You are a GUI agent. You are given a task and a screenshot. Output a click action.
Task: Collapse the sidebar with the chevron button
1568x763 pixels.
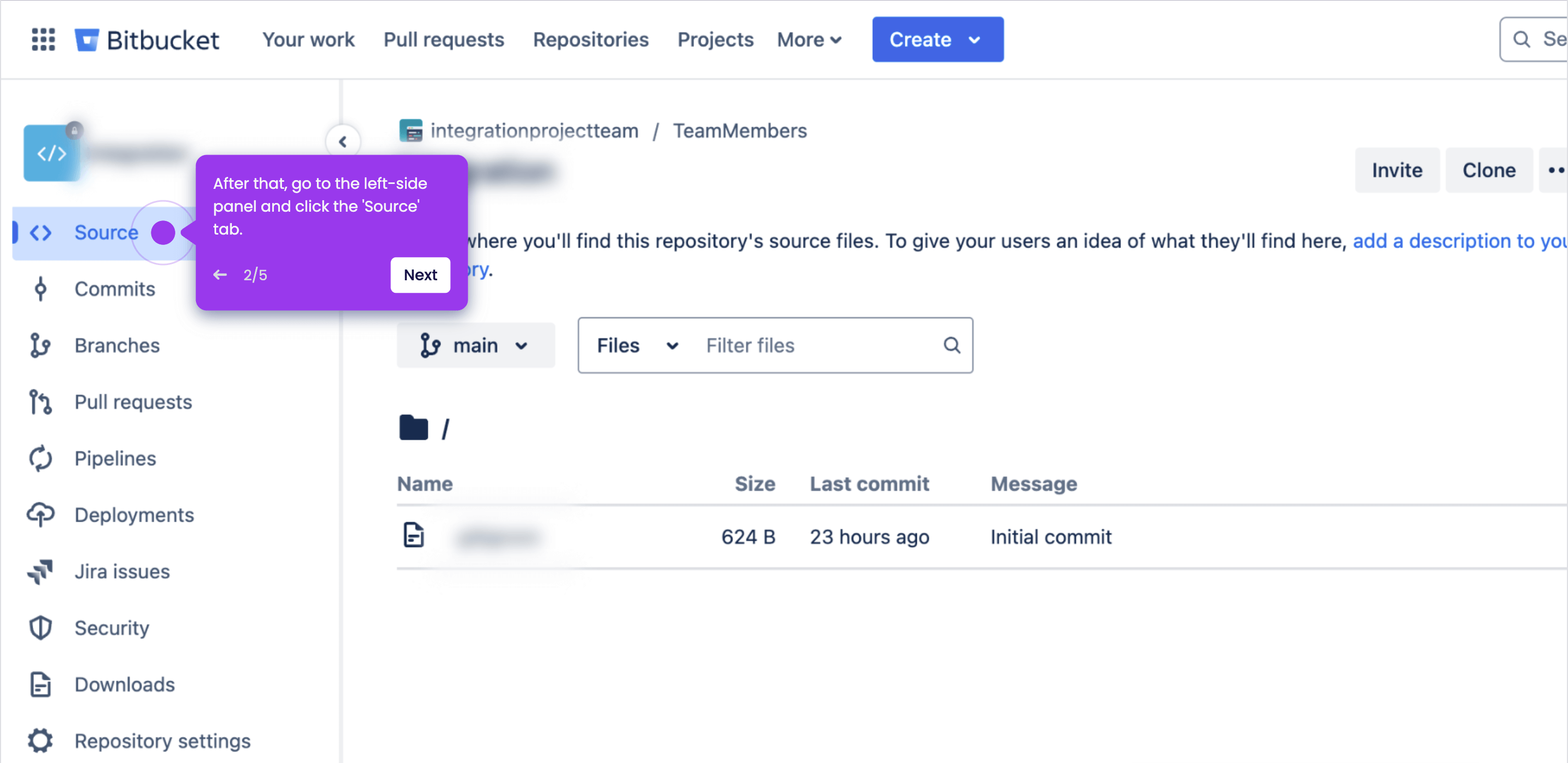tap(342, 141)
